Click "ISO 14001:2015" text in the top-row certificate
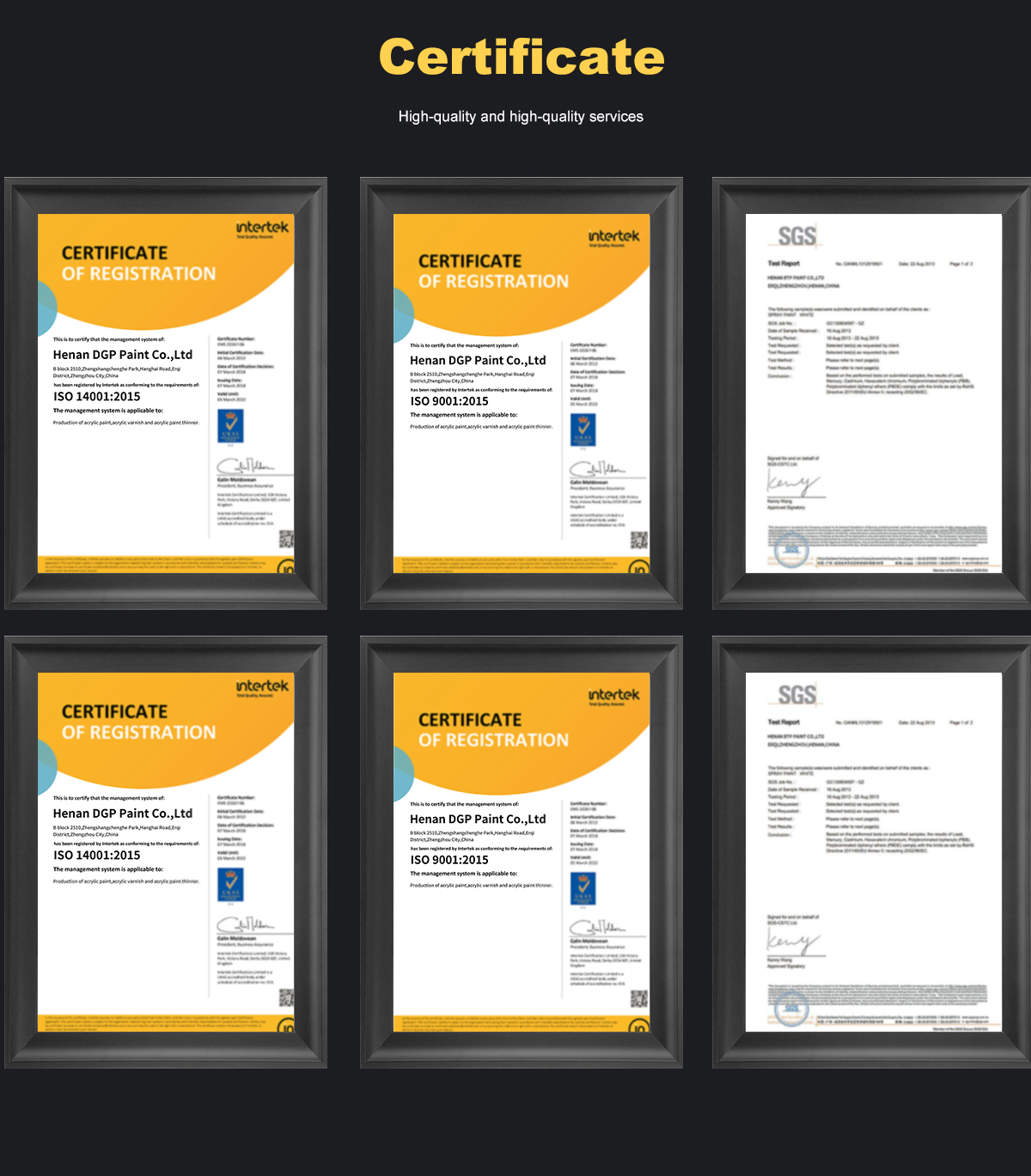The height and width of the screenshot is (1176, 1031). click(97, 397)
